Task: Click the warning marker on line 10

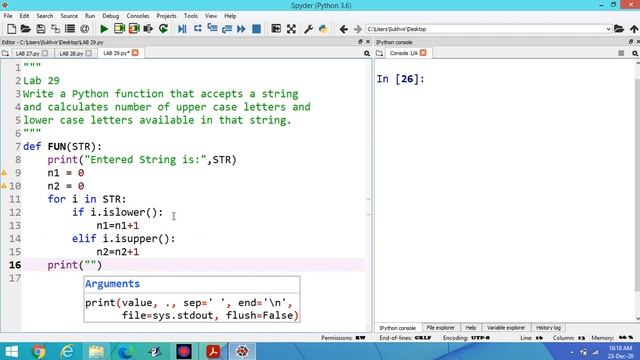Action: 4,186
